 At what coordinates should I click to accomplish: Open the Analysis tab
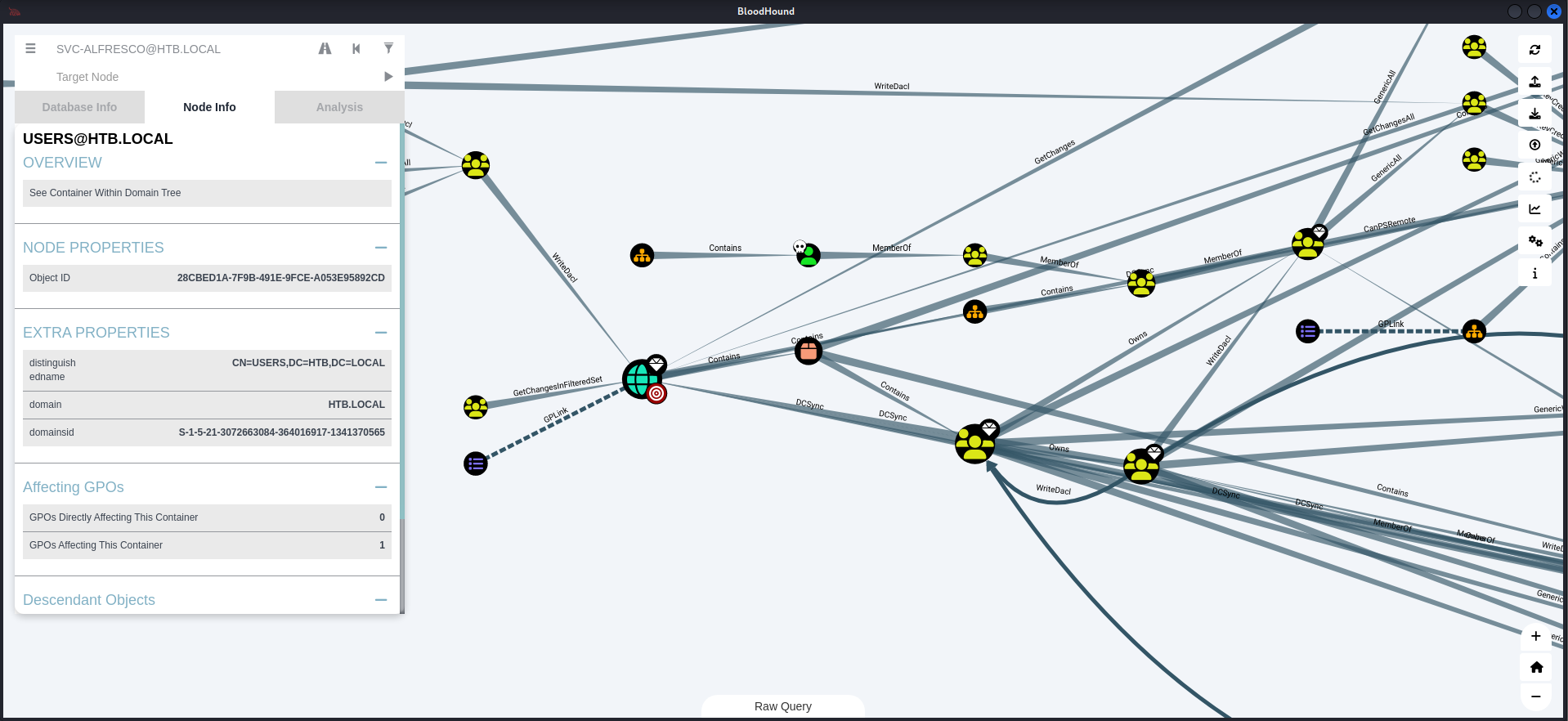[x=339, y=107]
